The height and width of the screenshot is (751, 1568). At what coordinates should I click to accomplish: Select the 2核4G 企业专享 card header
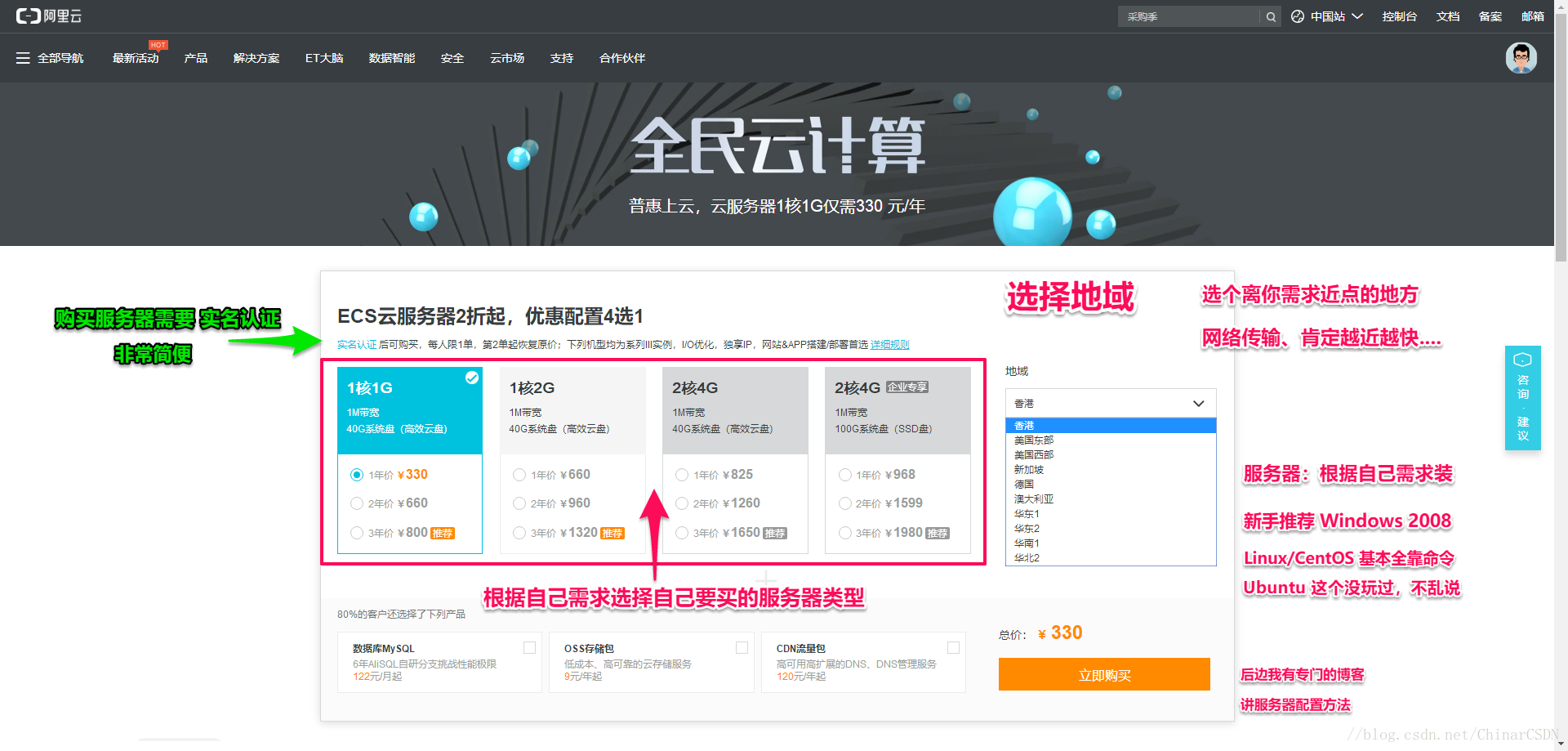898,410
